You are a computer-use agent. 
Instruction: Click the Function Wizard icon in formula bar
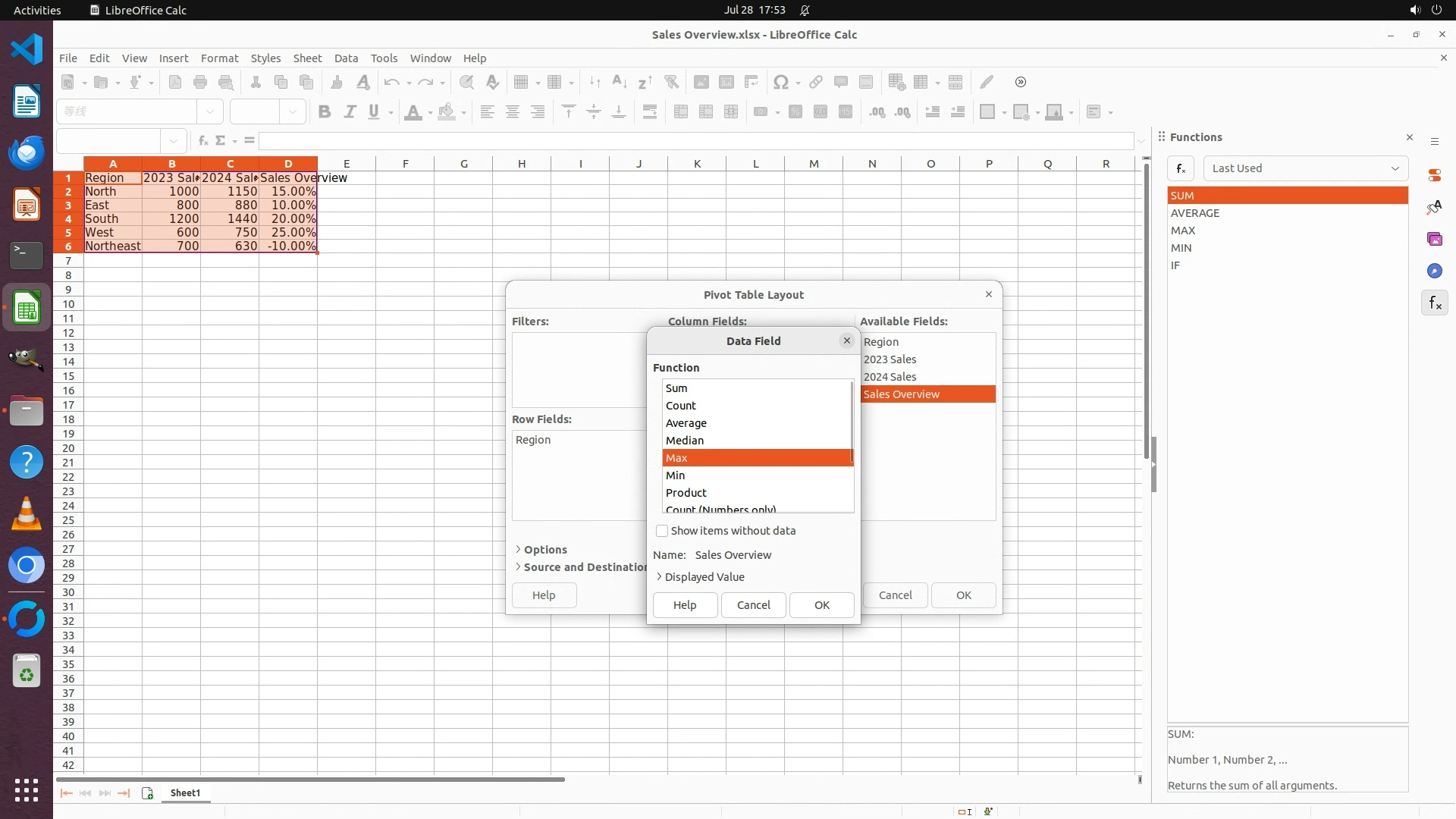pyautogui.click(x=203, y=140)
